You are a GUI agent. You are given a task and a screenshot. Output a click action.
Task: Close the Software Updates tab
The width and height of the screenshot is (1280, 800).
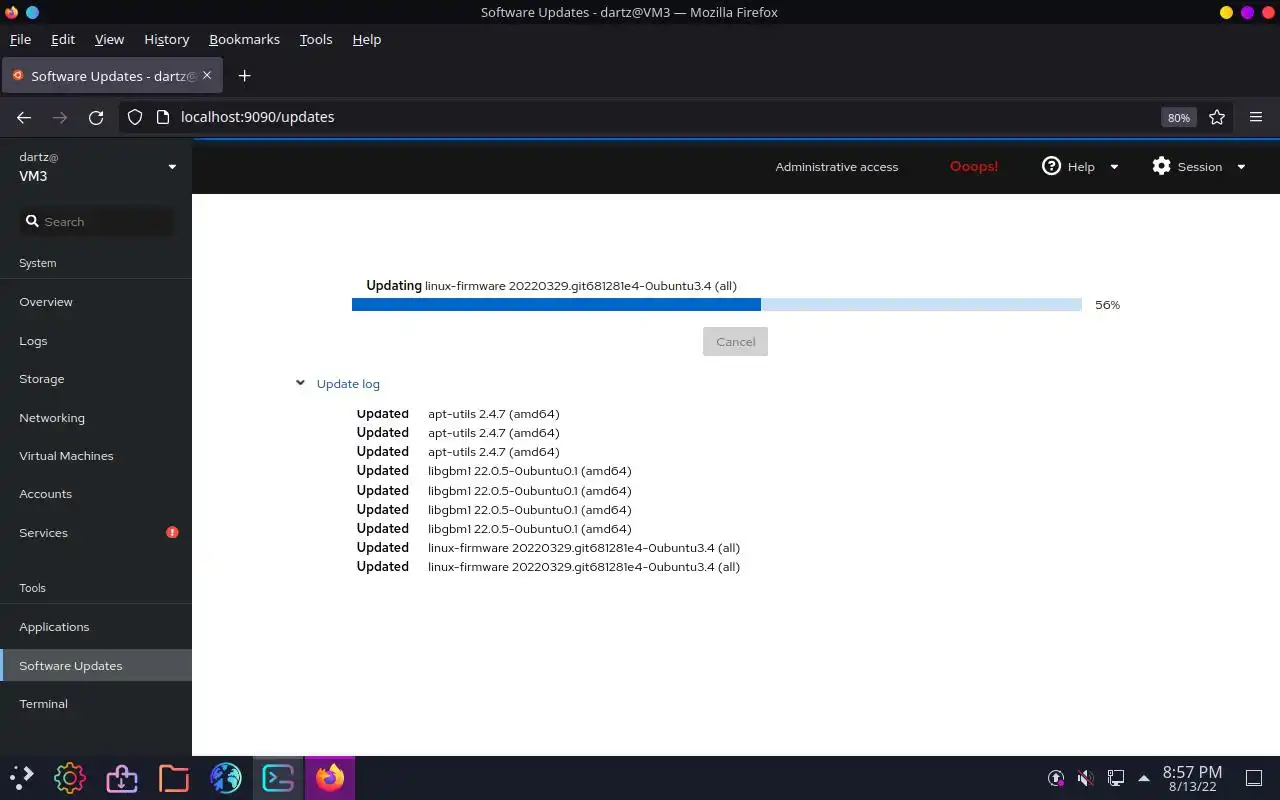[x=207, y=75]
